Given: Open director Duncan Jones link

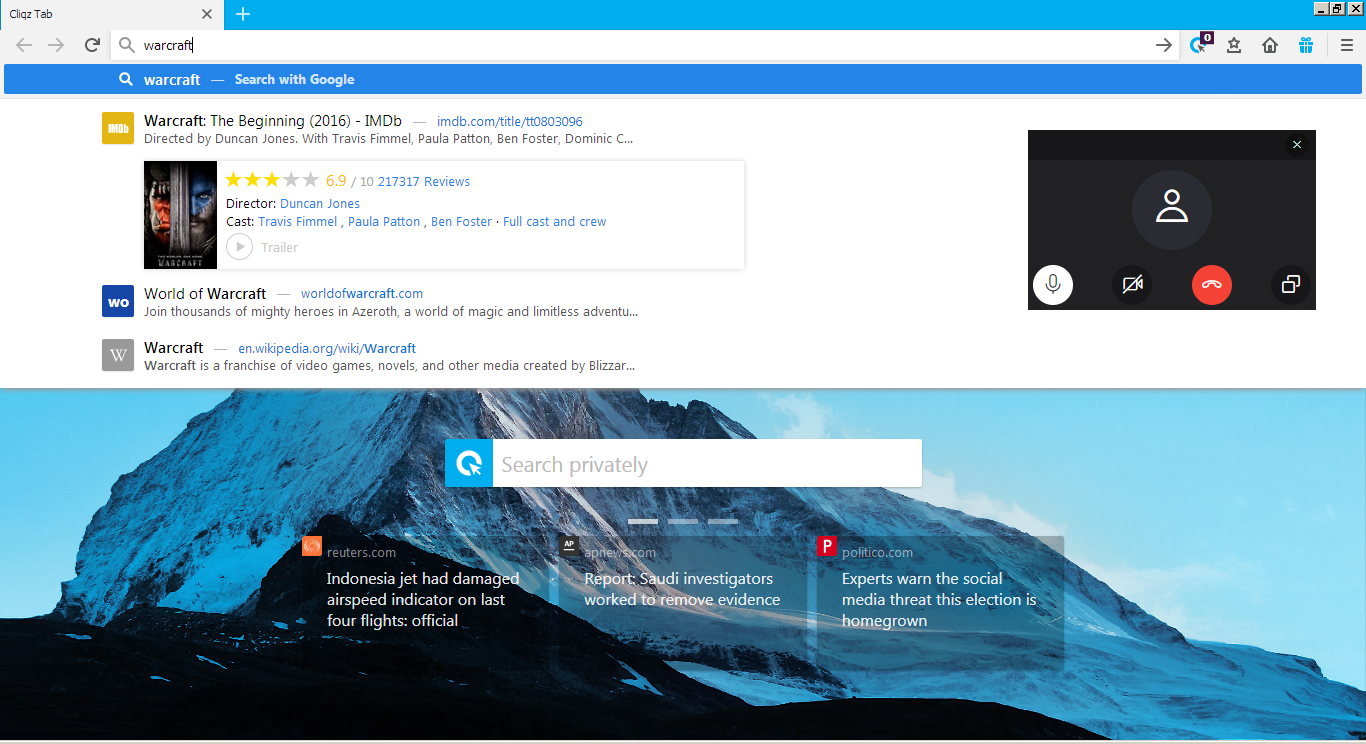Looking at the screenshot, I should tap(320, 203).
